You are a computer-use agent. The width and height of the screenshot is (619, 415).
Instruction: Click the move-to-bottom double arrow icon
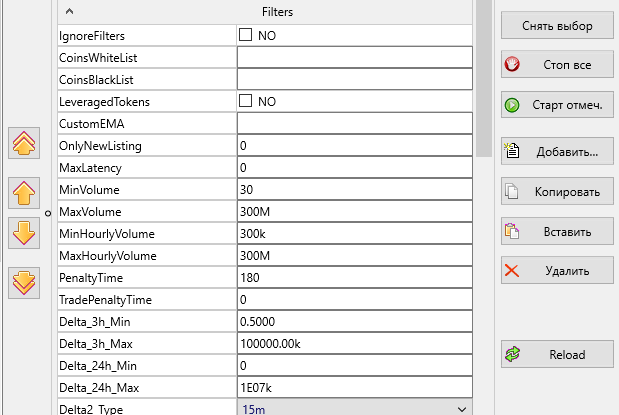pos(24,282)
